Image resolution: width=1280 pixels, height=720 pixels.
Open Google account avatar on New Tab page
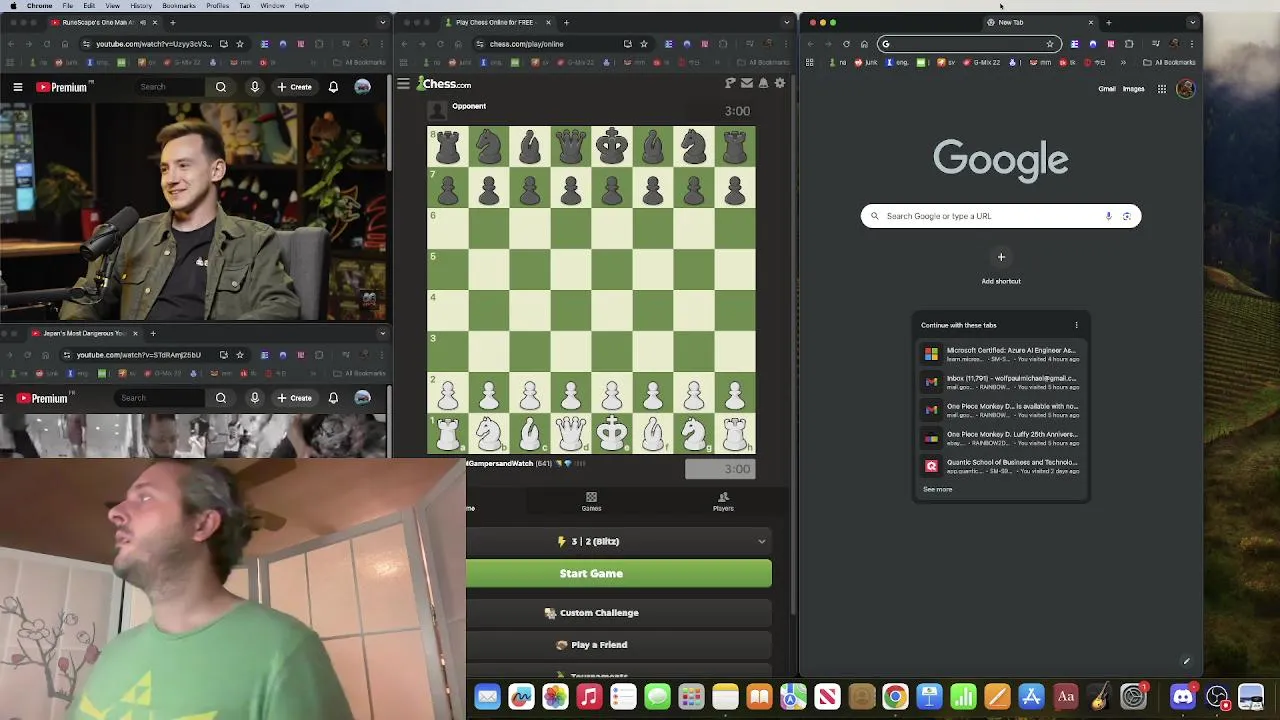(x=1186, y=89)
